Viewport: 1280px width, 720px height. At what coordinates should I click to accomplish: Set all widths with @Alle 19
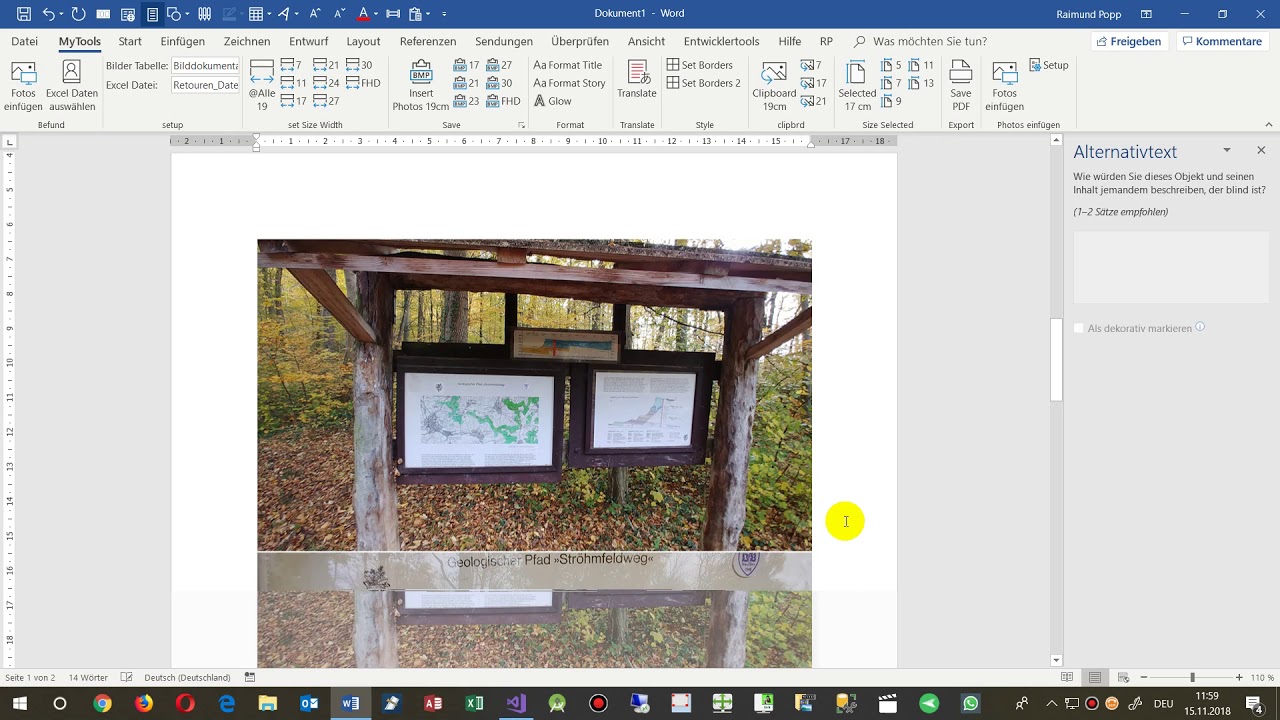[x=262, y=86]
